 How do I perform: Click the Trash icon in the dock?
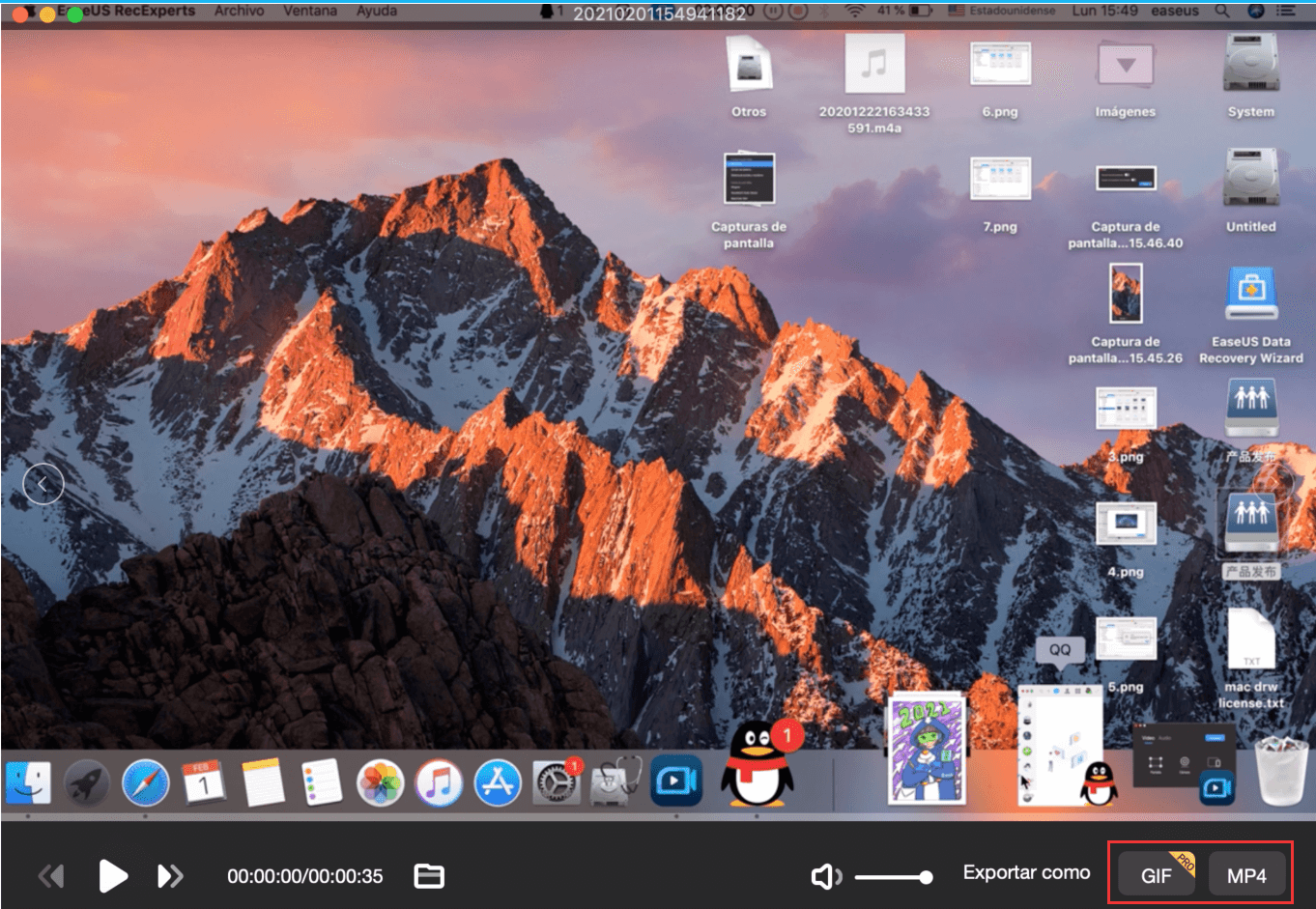1281,770
